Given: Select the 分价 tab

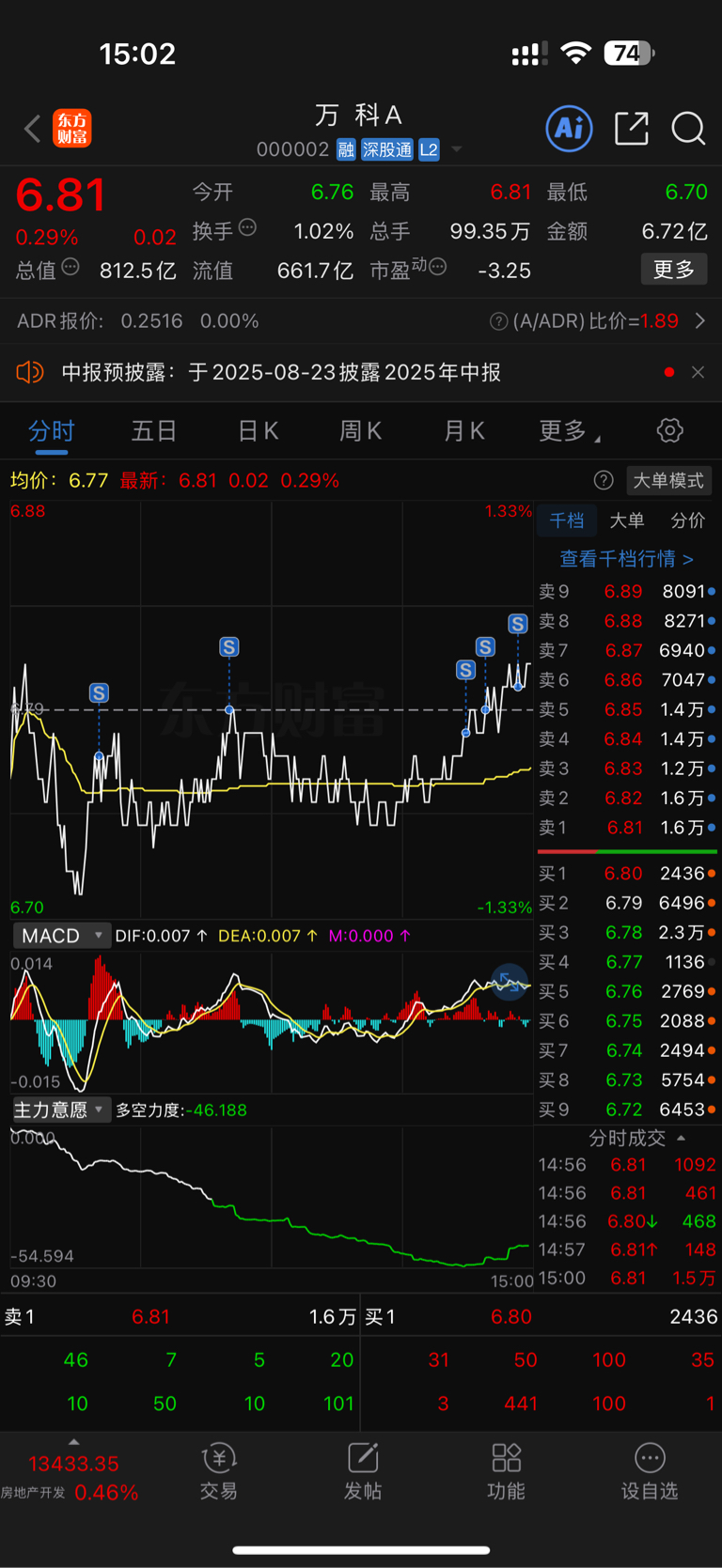Looking at the screenshot, I should [x=688, y=520].
